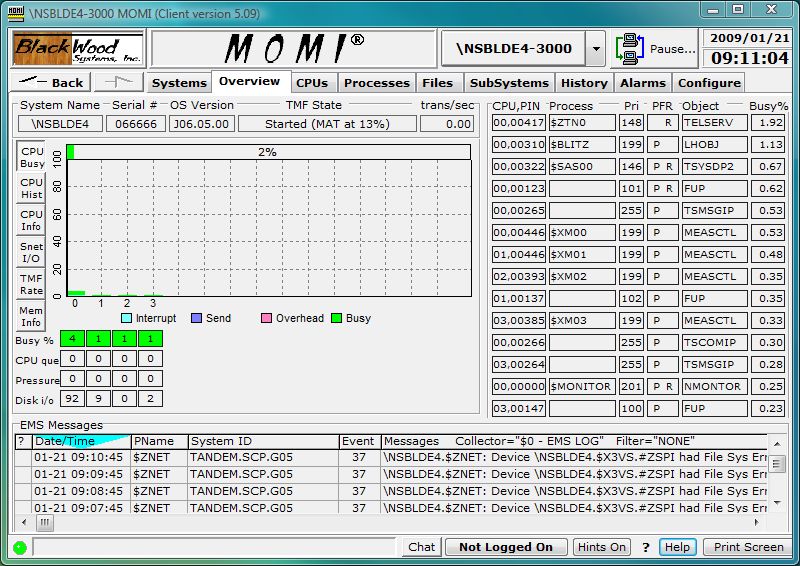Select the CPU Busy side tab
Image resolution: width=800 pixels, height=566 pixels.
coord(31,157)
